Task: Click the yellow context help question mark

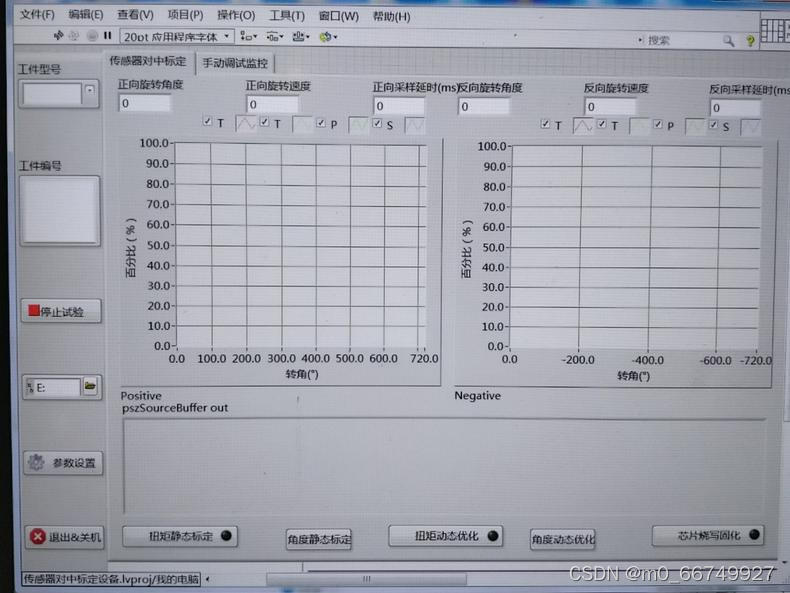Action: coord(750,41)
